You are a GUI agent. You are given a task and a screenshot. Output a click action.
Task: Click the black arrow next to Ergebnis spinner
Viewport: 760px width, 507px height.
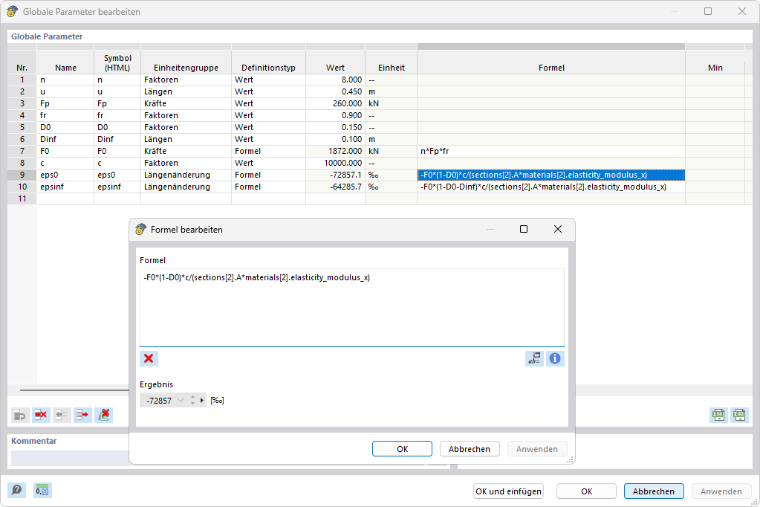click(202, 400)
